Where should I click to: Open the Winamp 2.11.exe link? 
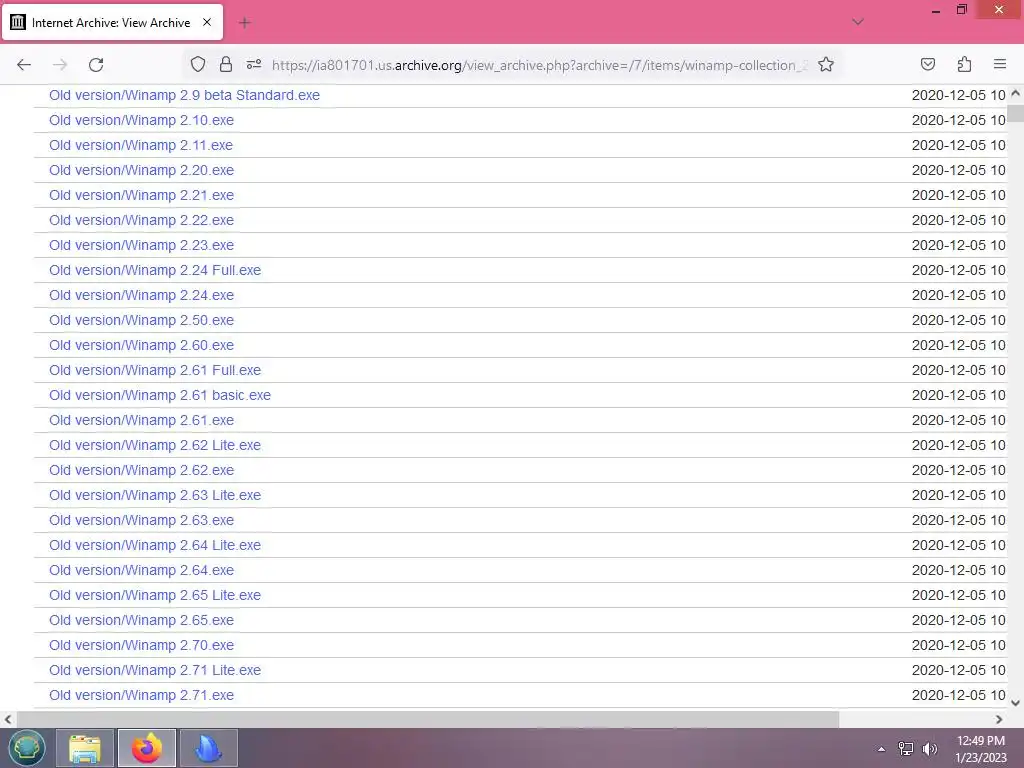(x=141, y=145)
